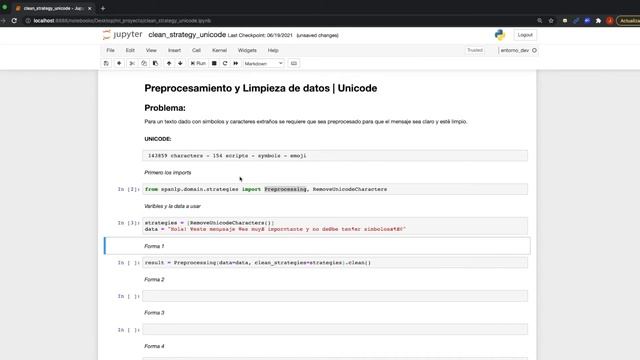Cut selected cells with scissors icon
This screenshot has height=360, width=640.
[132, 63]
